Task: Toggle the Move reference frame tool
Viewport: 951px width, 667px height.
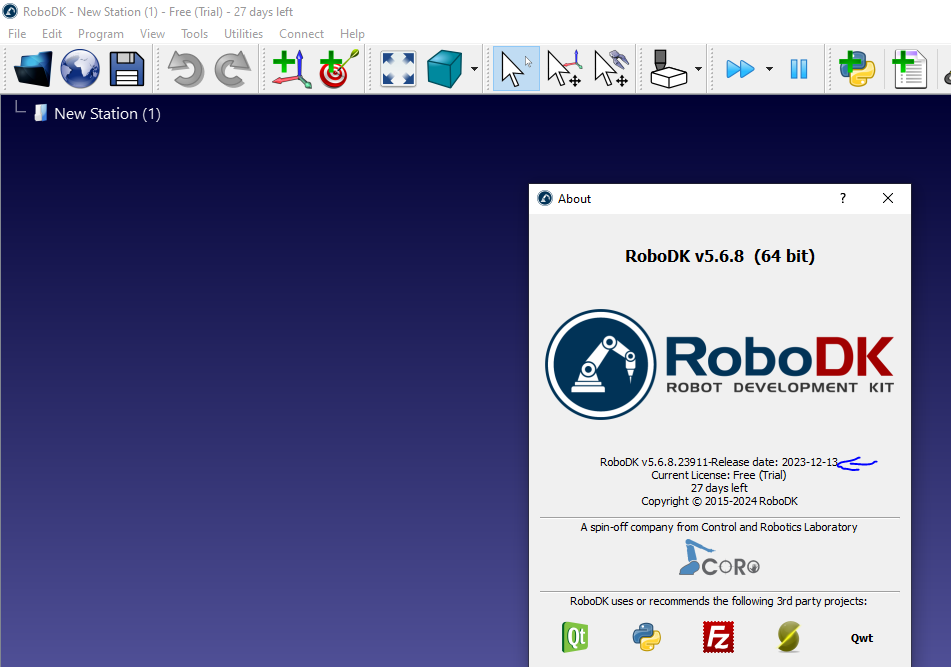Action: [563, 69]
